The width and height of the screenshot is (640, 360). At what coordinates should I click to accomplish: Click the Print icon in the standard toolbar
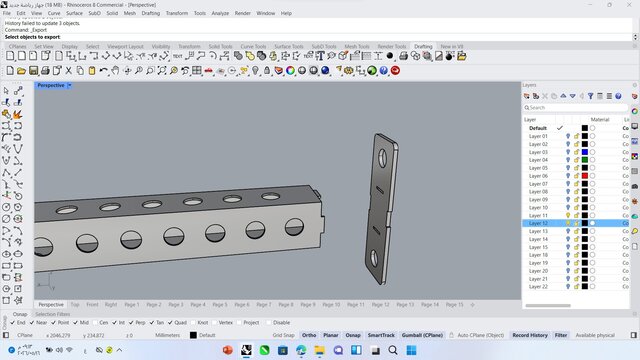click(x=45, y=71)
